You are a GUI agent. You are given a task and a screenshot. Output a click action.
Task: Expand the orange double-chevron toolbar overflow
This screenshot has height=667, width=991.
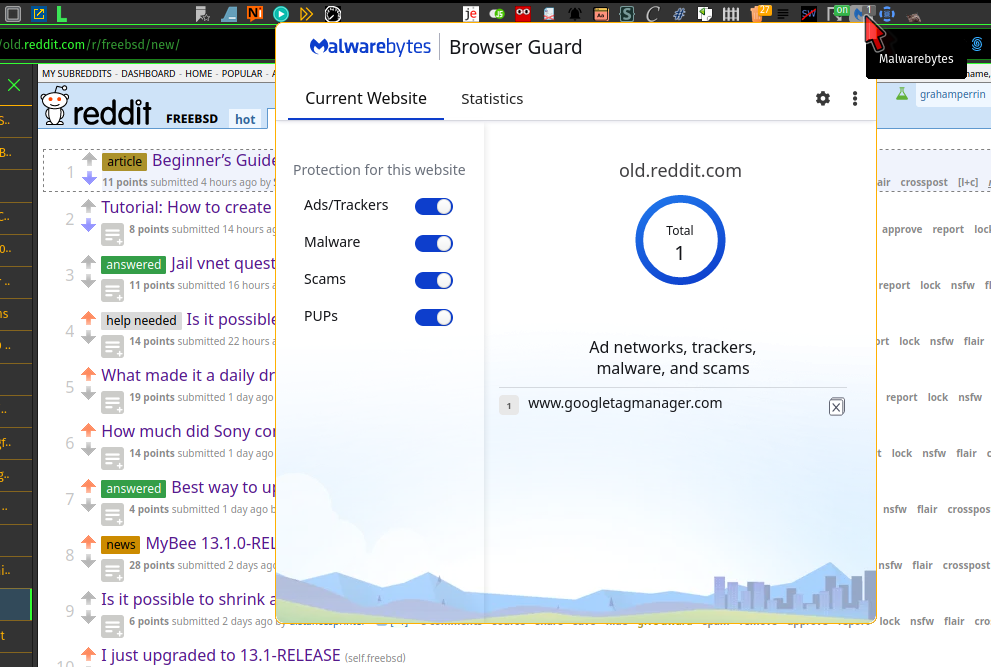click(307, 14)
